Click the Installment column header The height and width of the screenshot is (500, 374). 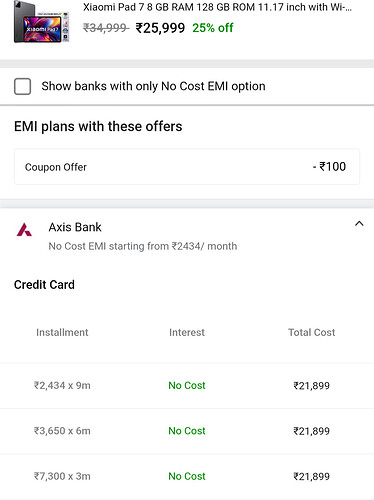tap(62, 332)
